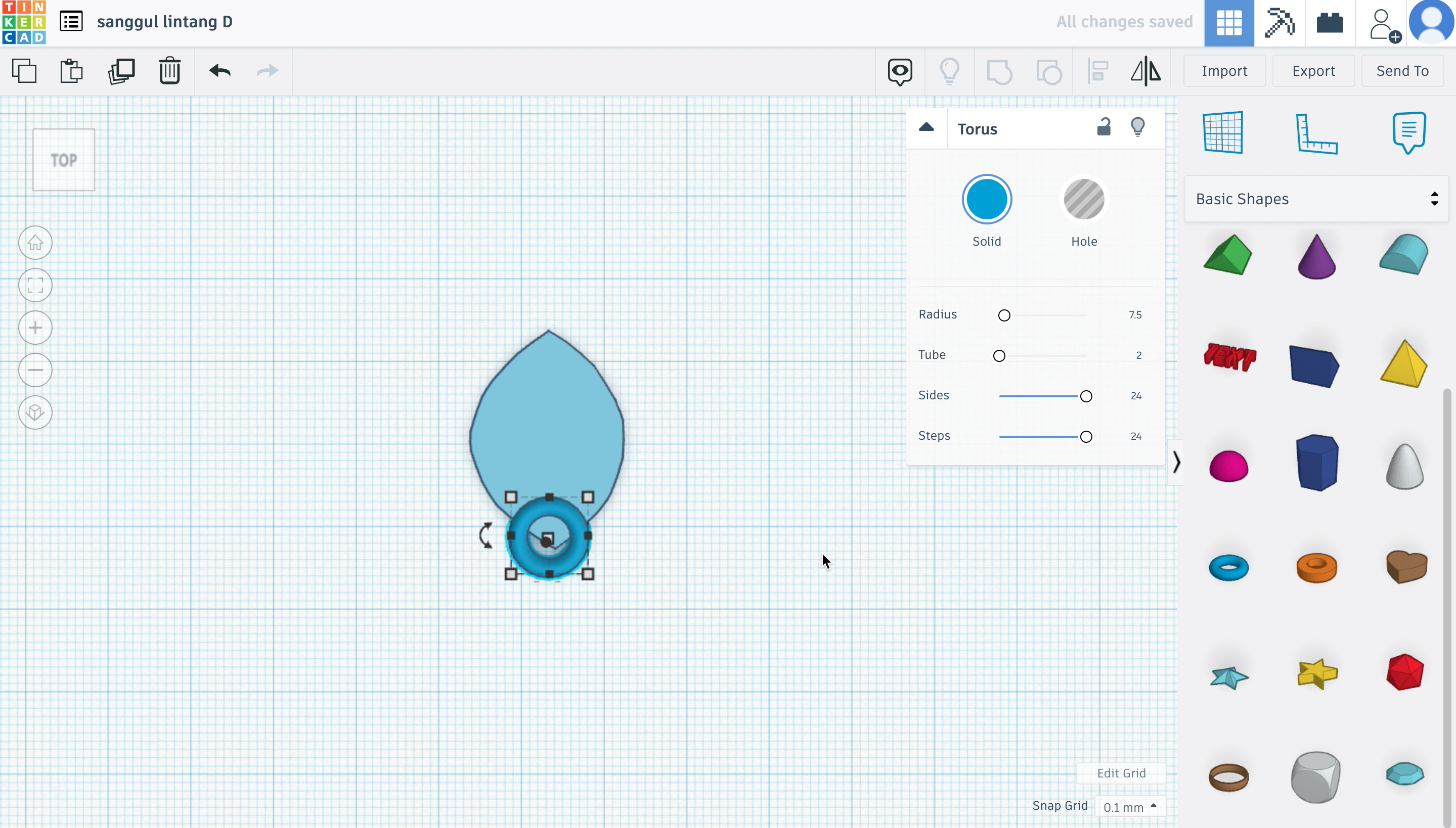Set shape to Hole

(1084, 199)
